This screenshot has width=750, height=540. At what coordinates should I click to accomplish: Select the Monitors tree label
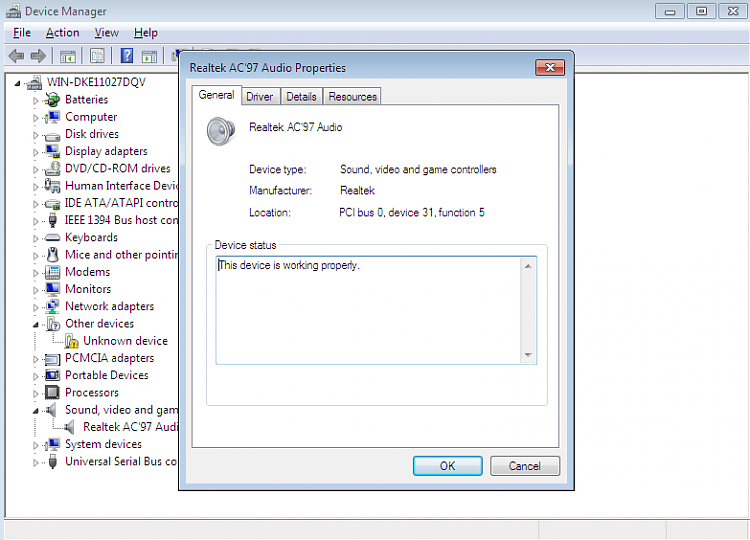(88, 289)
